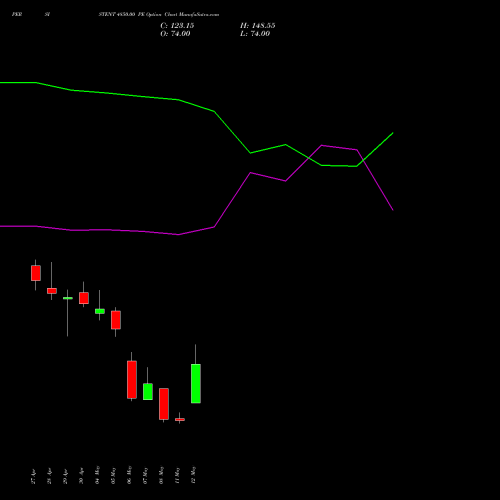Viewport: 500px width, 500px height.
Task: Click the green candlestick for 07 May
Action: [x=148, y=391]
